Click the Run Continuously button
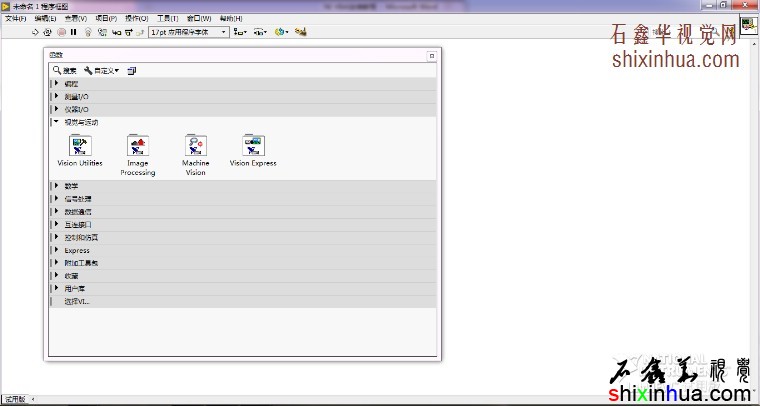 tap(48, 32)
